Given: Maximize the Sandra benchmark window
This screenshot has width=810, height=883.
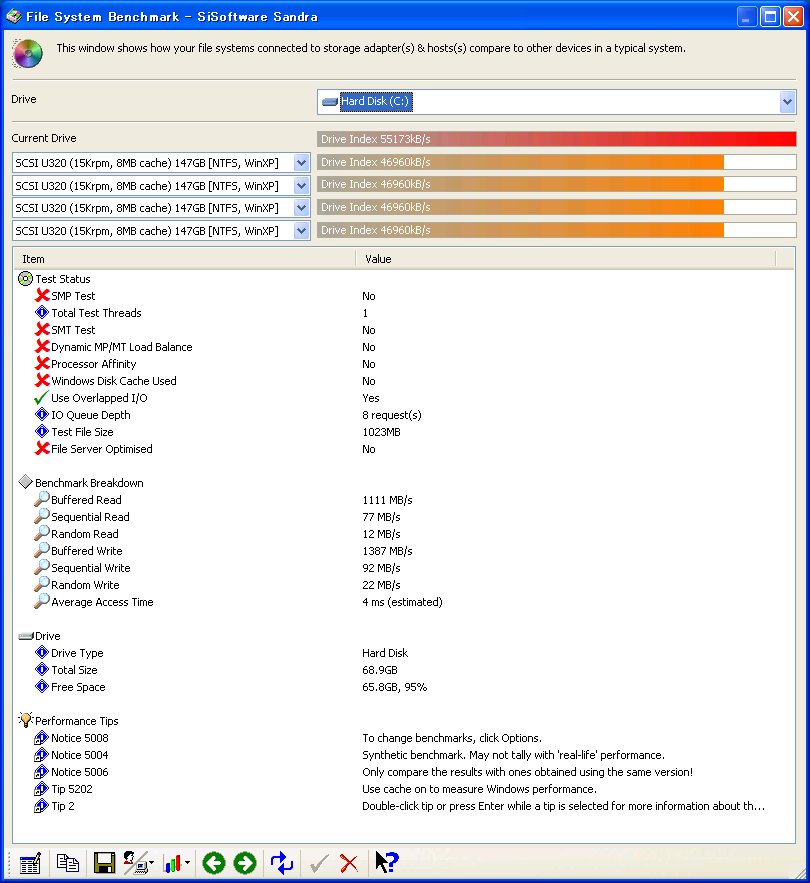Looking at the screenshot, I should pyautogui.click(x=770, y=16).
